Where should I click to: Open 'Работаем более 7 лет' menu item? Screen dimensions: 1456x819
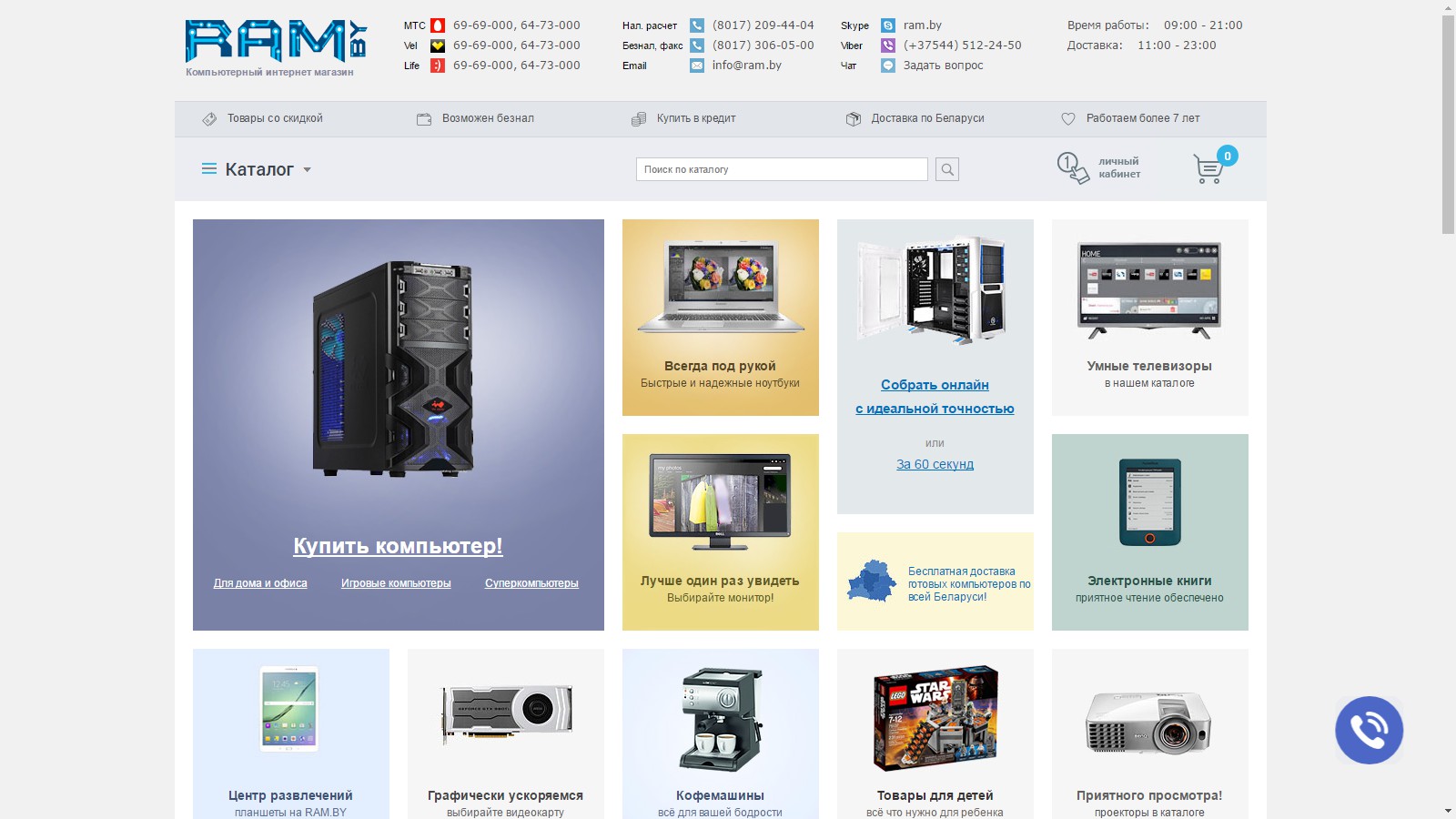(x=1143, y=118)
